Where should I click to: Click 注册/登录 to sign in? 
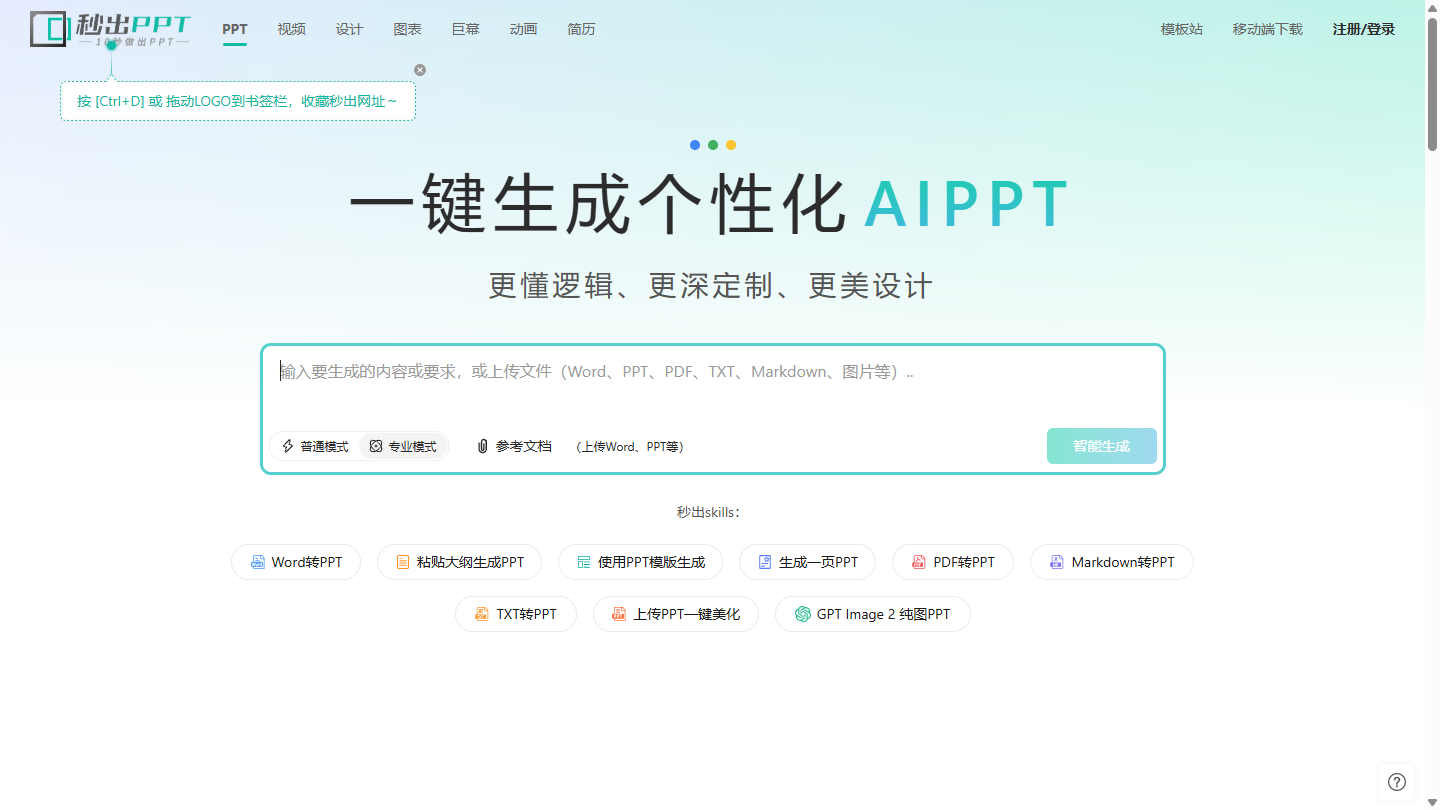[1364, 29]
